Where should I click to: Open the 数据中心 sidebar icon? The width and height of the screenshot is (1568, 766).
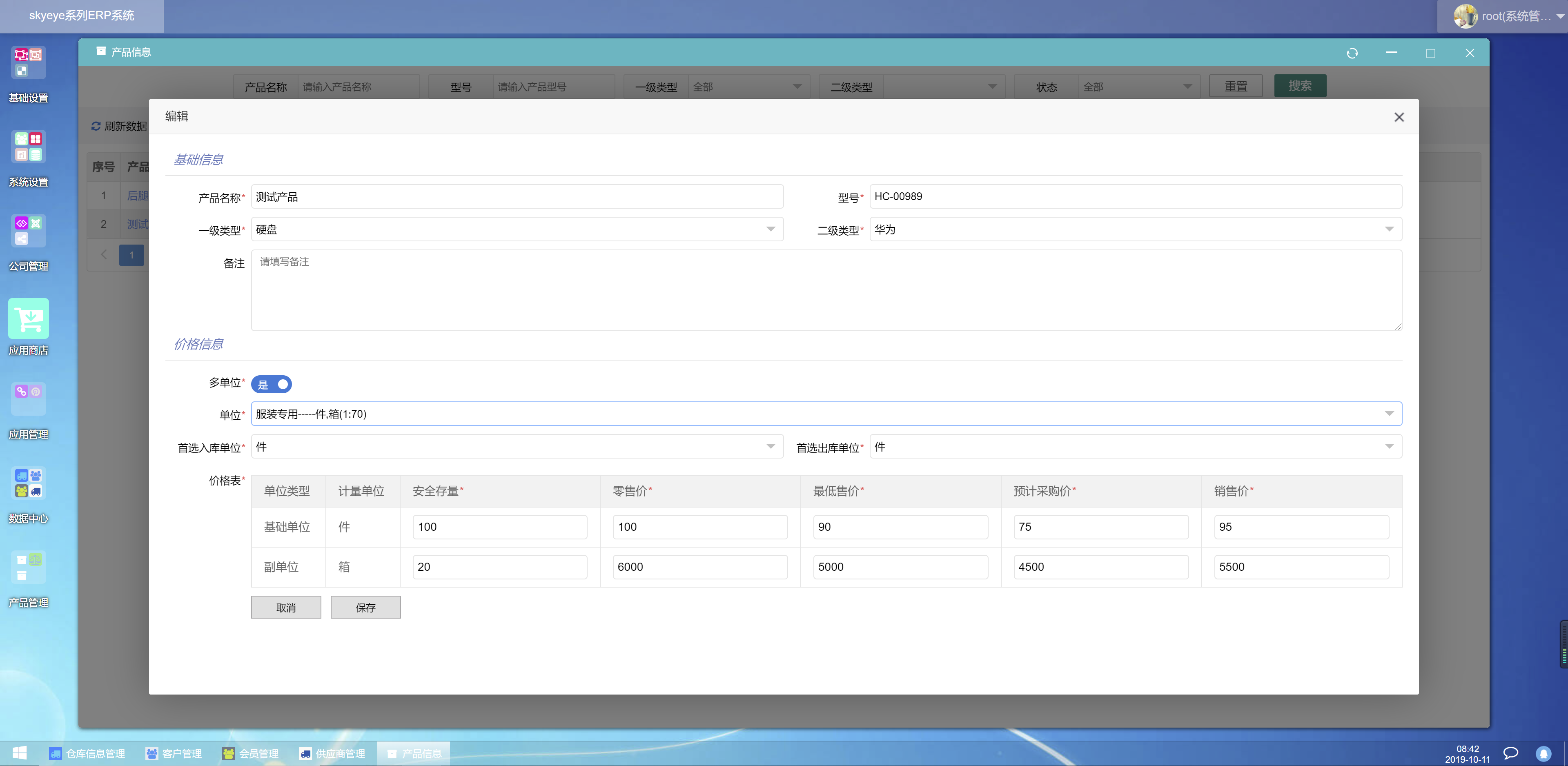pyautogui.click(x=28, y=483)
